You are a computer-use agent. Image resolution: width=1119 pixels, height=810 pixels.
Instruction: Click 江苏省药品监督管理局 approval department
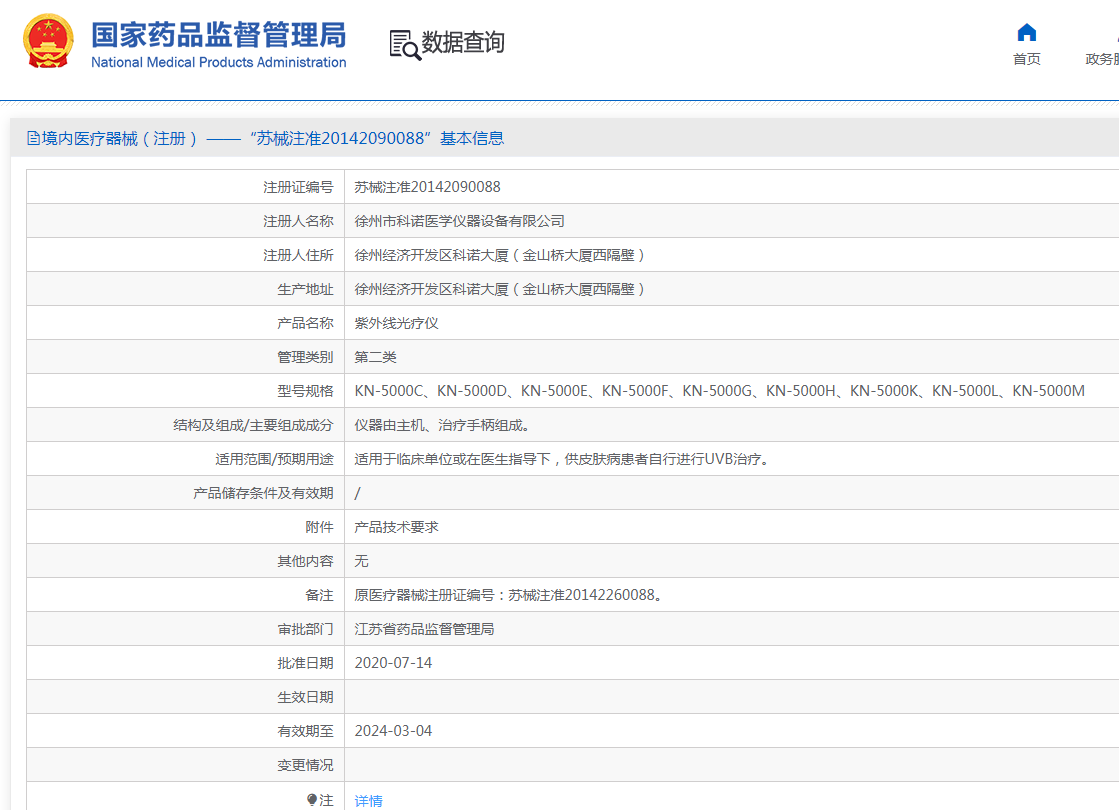[x=424, y=629]
